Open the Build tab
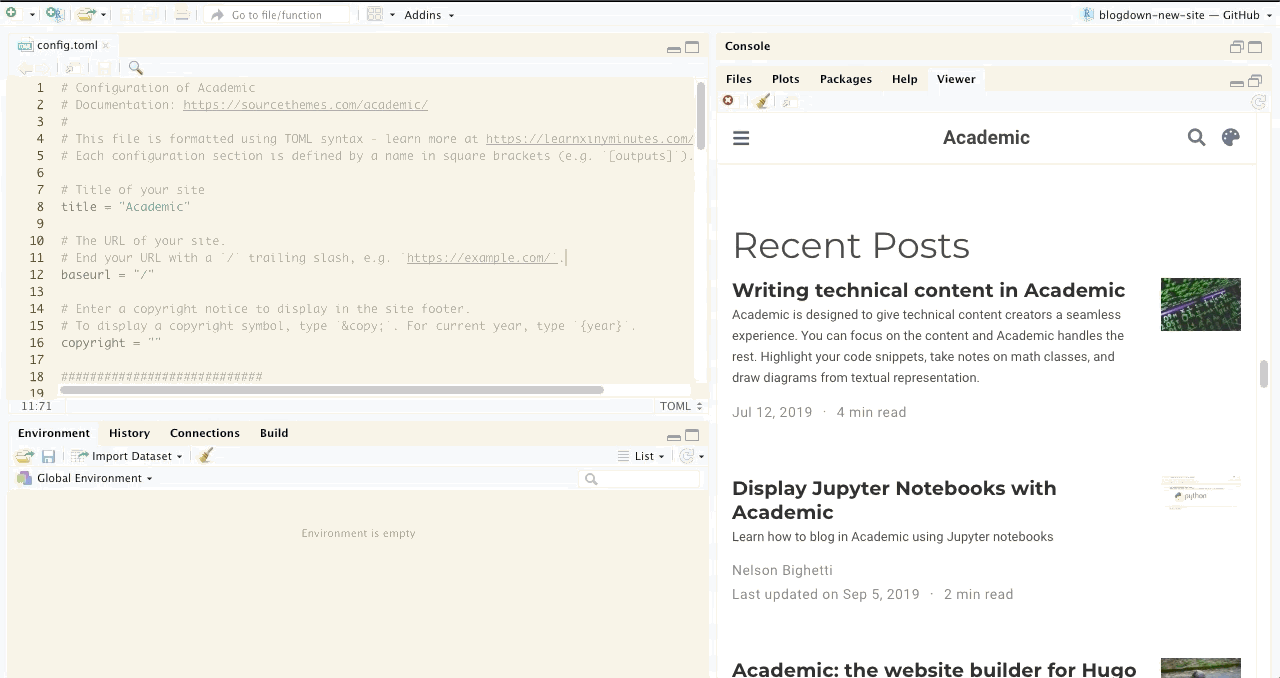 [273, 433]
